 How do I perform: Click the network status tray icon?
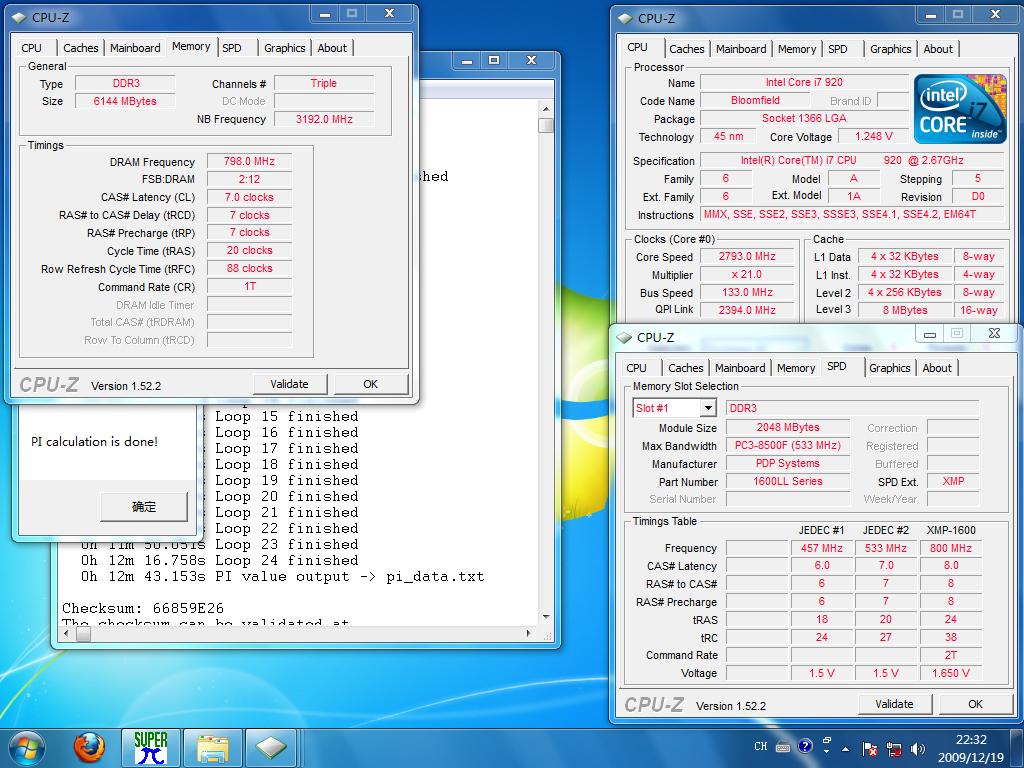tap(893, 749)
